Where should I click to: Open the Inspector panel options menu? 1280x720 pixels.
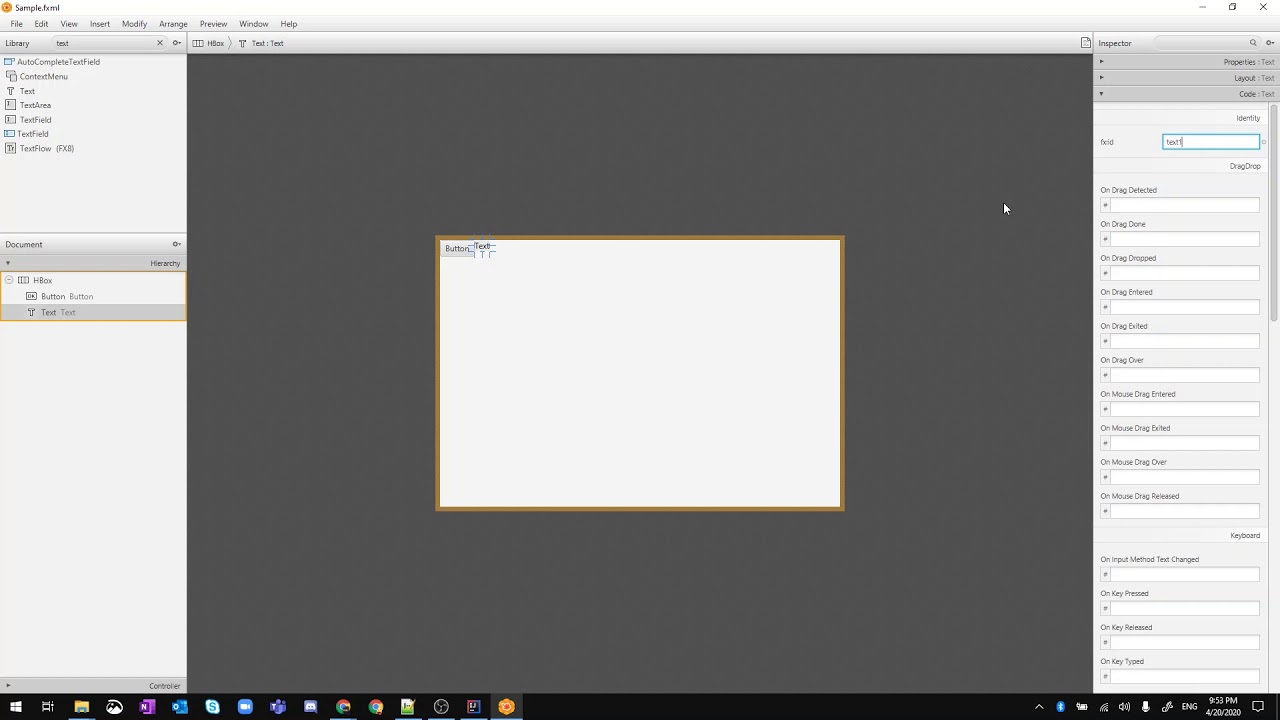tap(1270, 43)
